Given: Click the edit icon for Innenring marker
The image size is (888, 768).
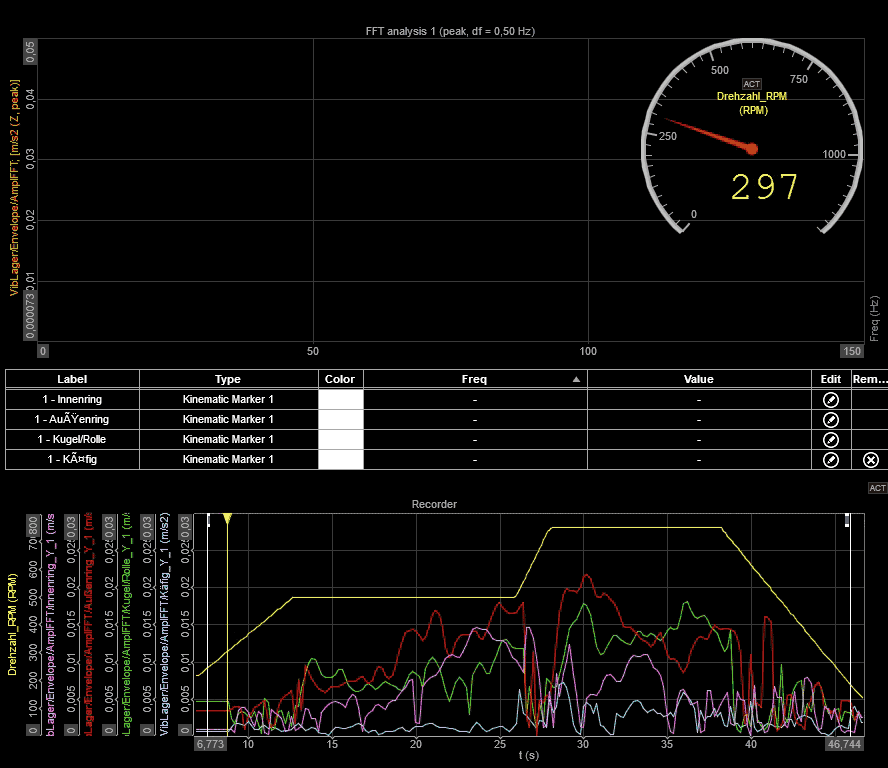Looking at the screenshot, I should point(830,399).
